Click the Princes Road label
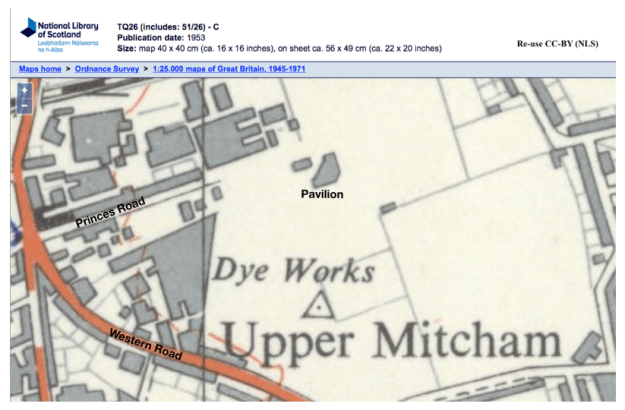The image size is (625, 410). point(110,213)
